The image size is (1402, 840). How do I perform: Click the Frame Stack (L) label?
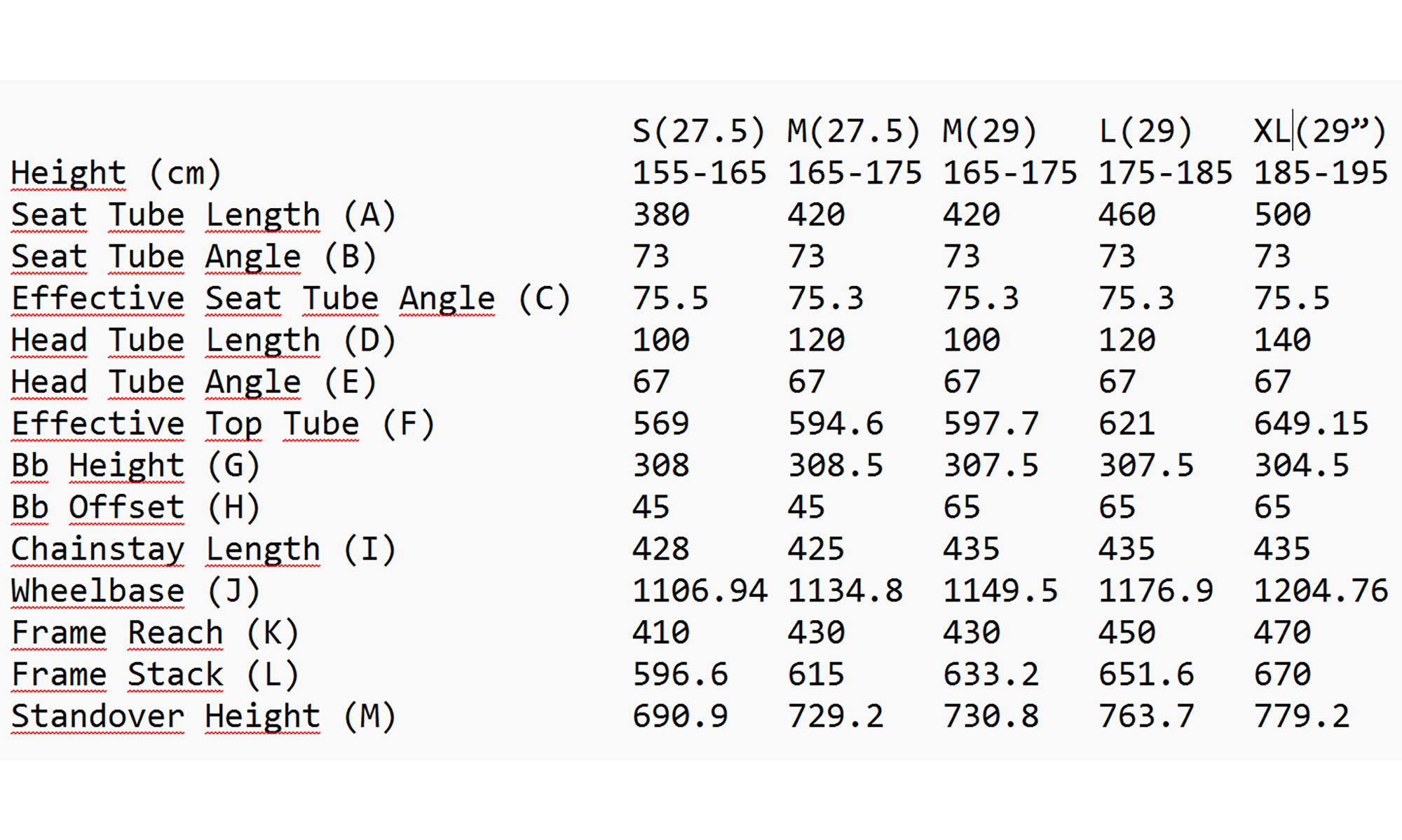(x=155, y=675)
